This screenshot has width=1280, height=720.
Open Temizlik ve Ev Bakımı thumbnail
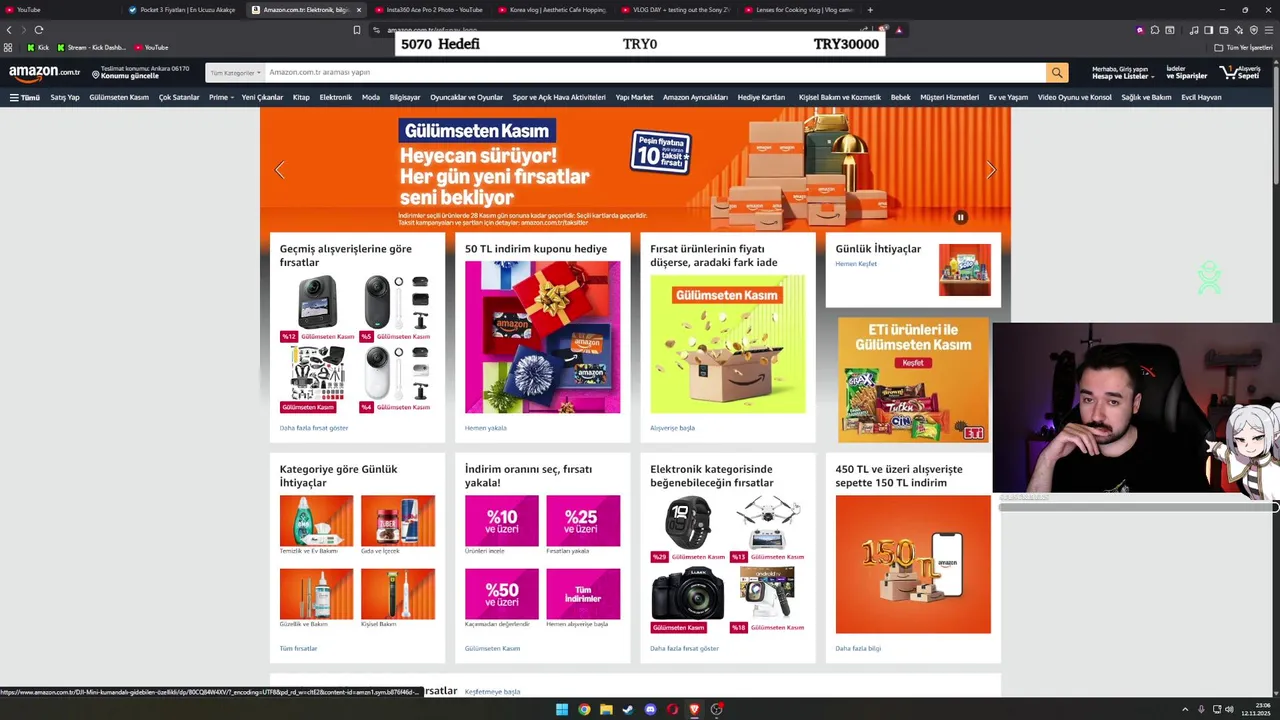tap(316, 520)
